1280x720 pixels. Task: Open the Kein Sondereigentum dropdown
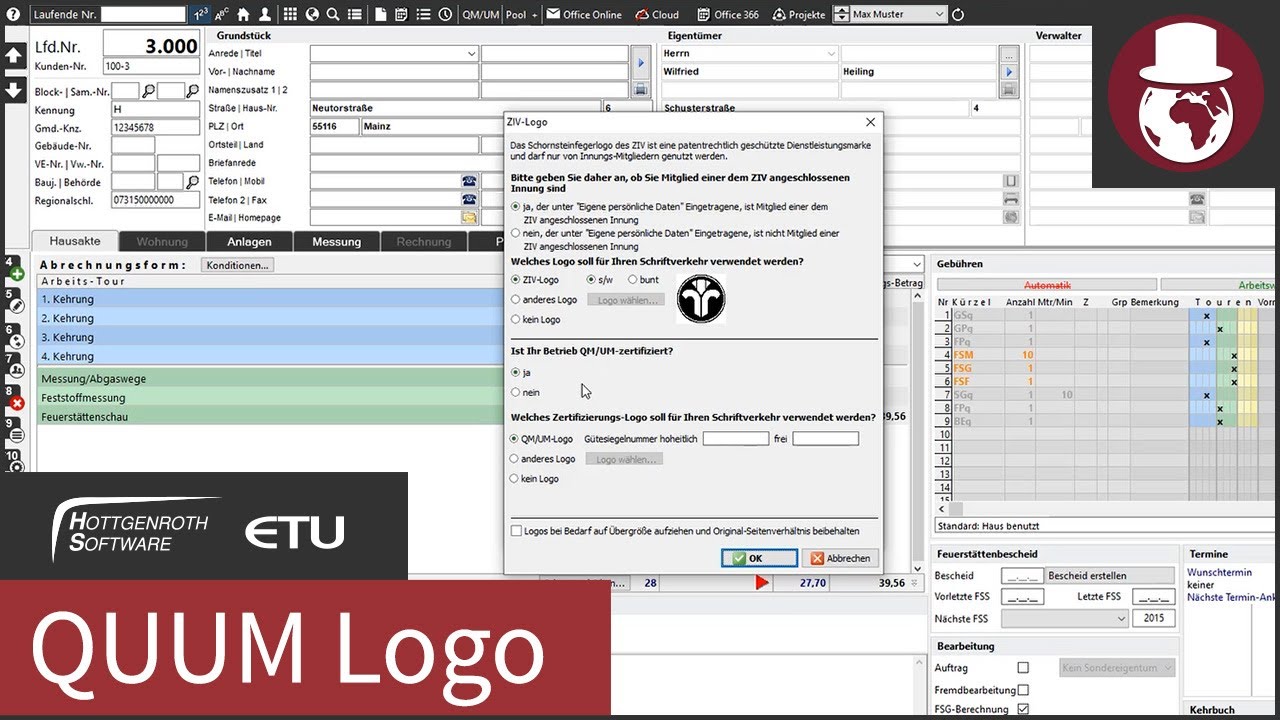1118,667
